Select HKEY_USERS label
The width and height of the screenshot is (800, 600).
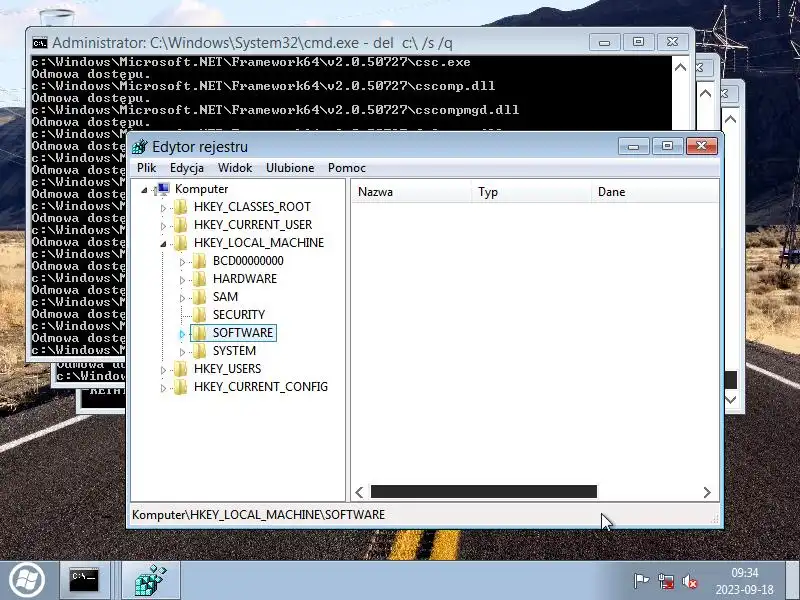click(x=228, y=368)
